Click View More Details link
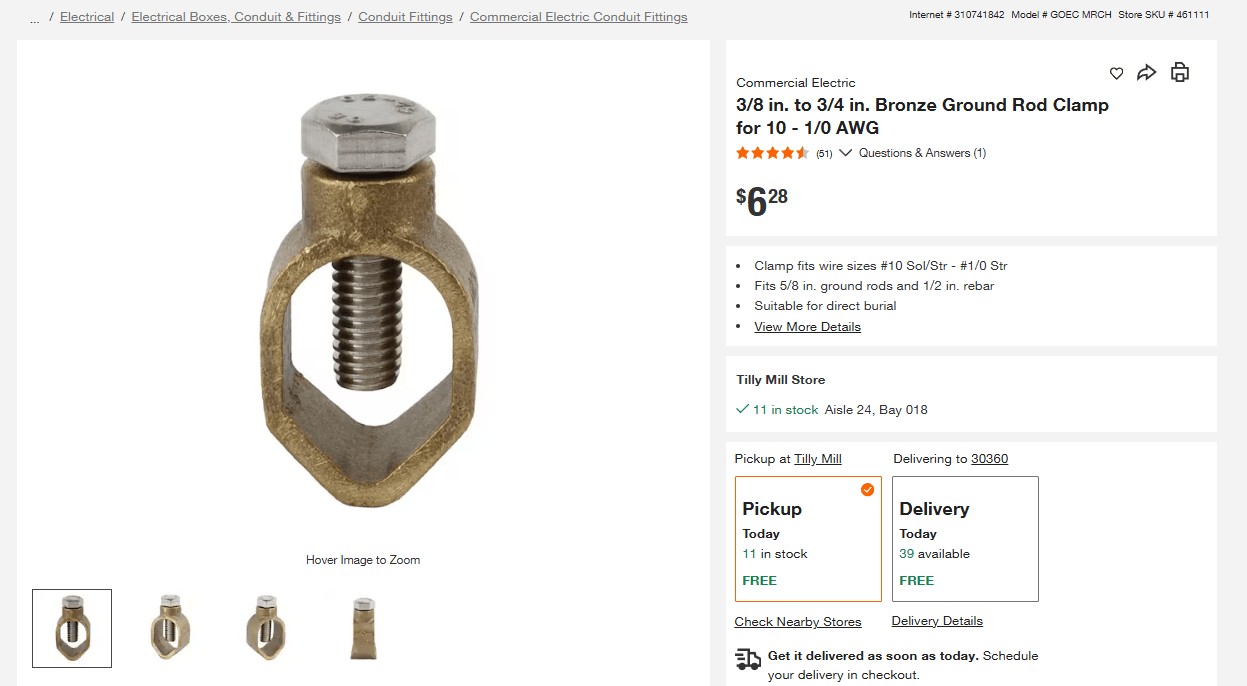Viewport: 1247px width, 686px height. coord(807,327)
